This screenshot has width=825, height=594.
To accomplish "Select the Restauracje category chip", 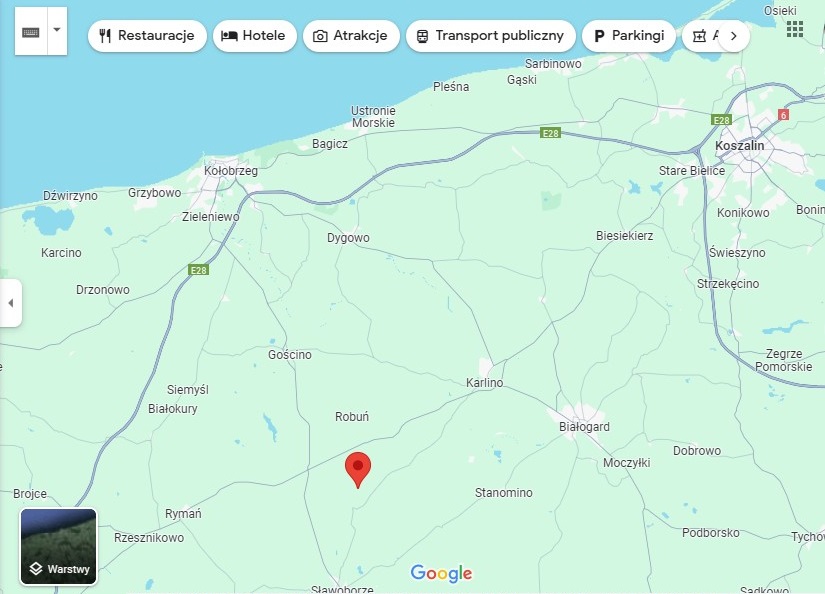I will coord(147,36).
